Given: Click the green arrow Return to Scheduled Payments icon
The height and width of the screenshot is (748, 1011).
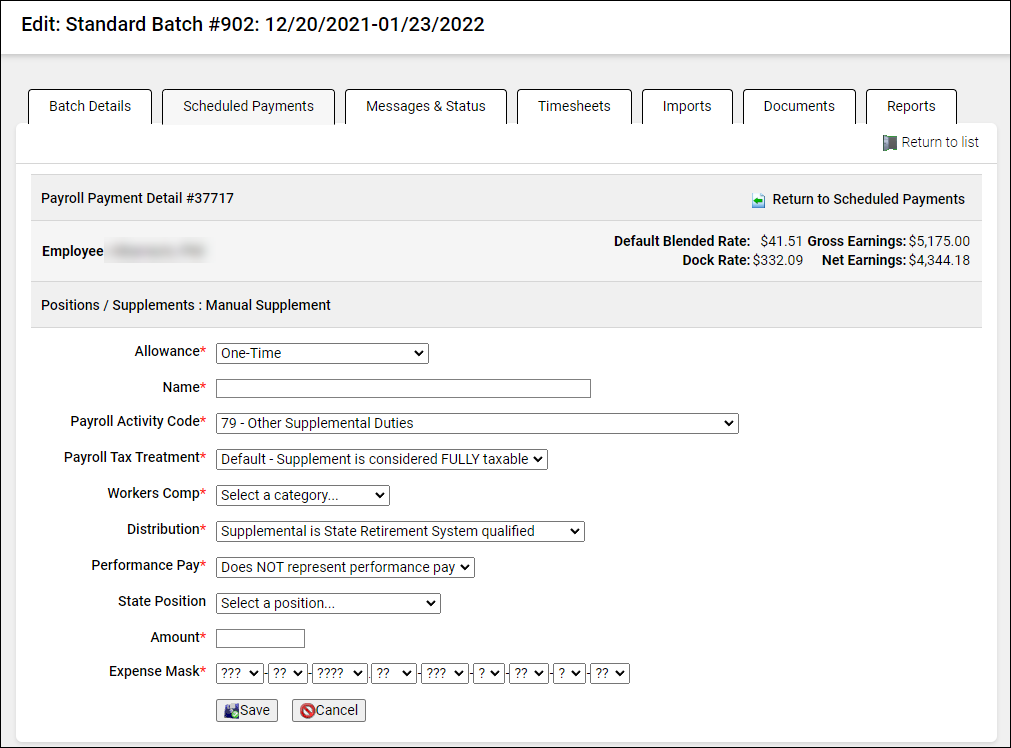Looking at the screenshot, I should pyautogui.click(x=759, y=200).
